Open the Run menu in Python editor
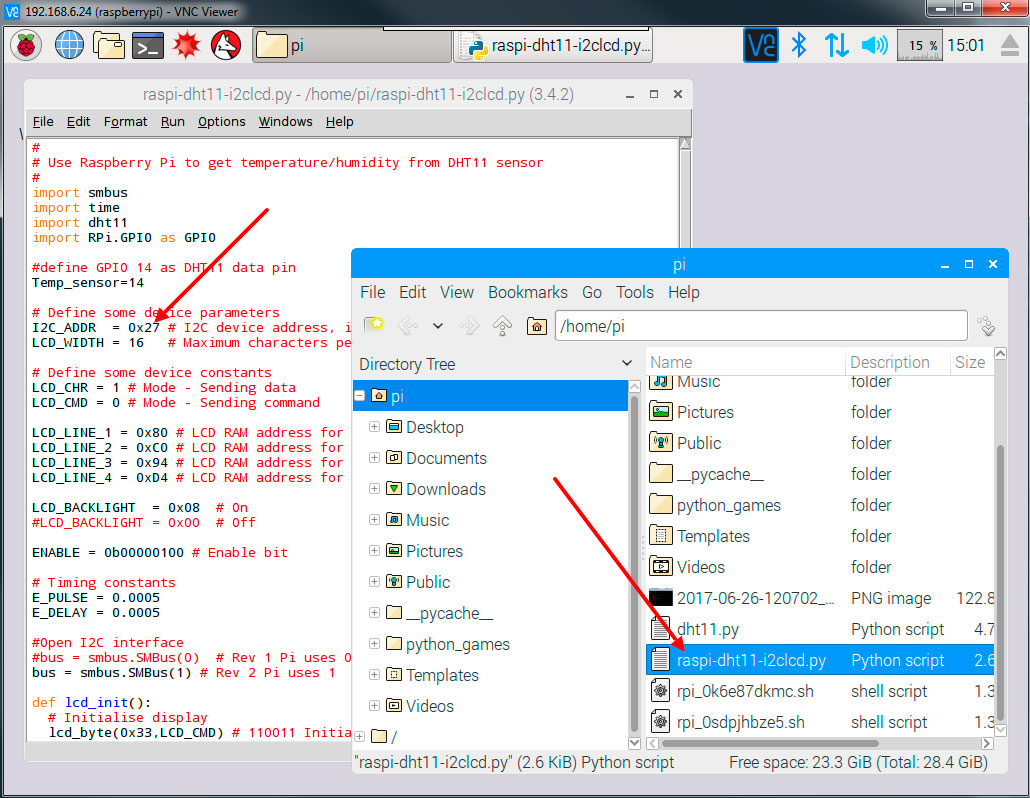 (172, 121)
